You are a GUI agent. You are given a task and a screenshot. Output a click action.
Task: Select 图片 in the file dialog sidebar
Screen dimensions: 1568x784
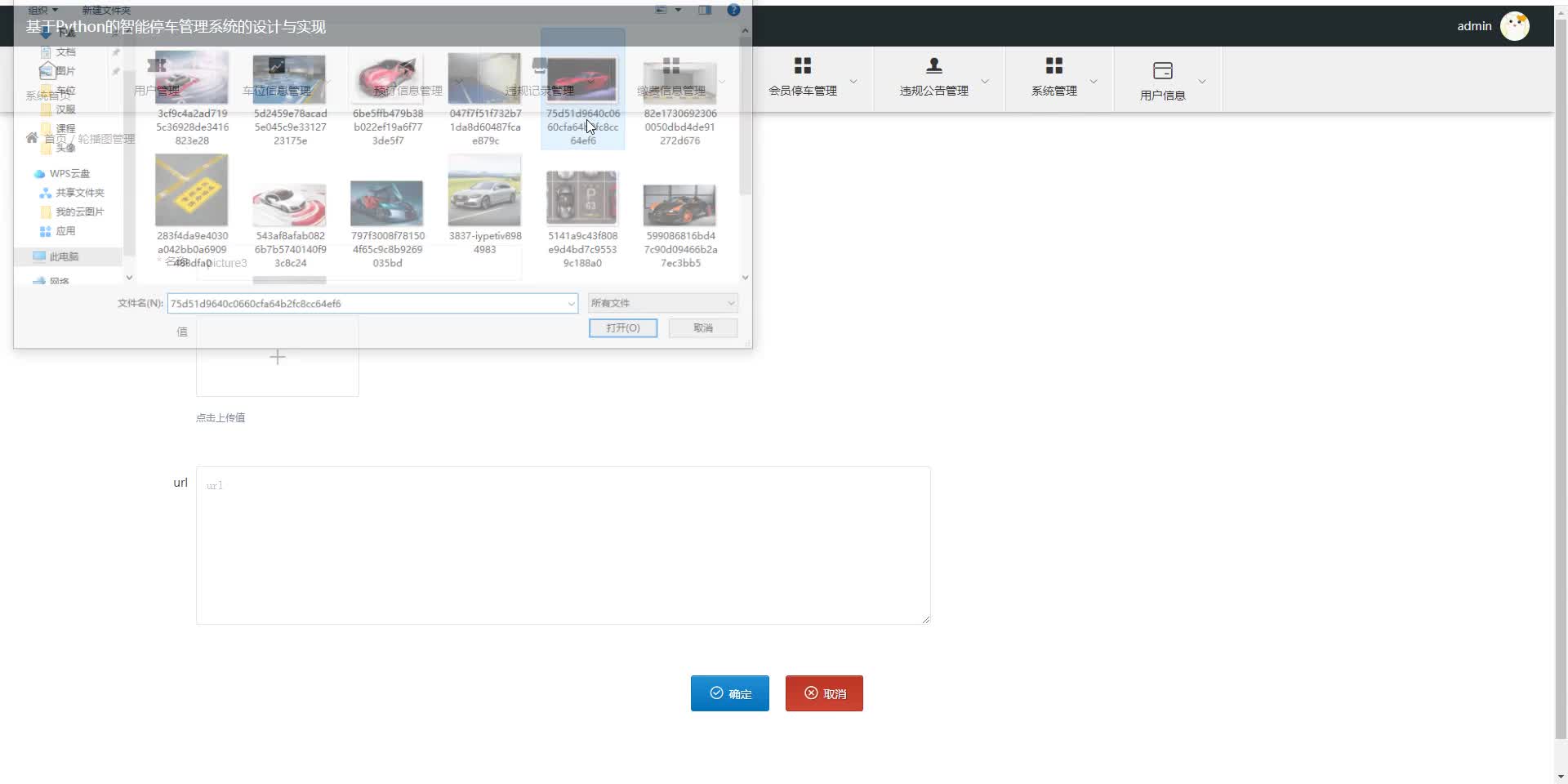(x=65, y=71)
